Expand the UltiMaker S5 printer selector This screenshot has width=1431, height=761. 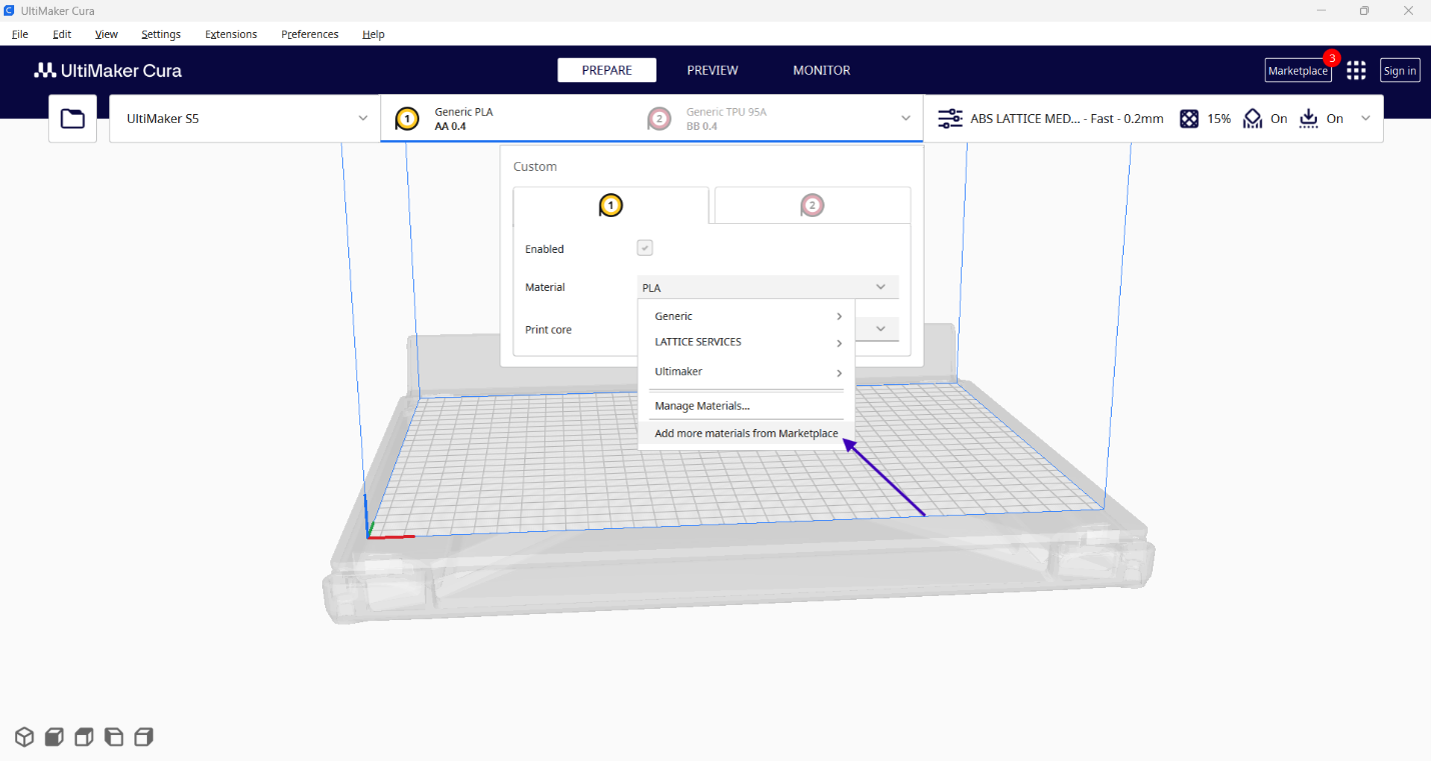tap(244, 118)
